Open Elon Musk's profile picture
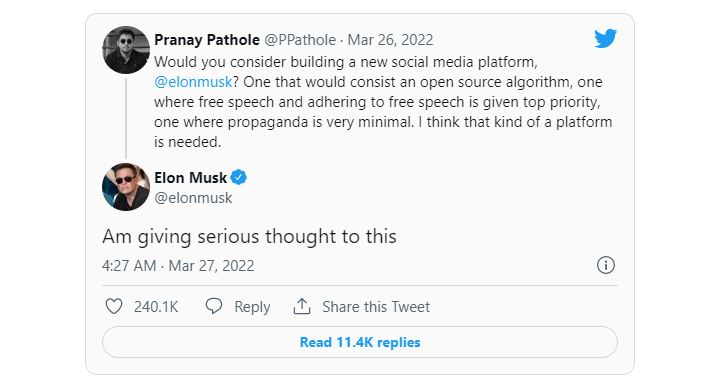This screenshot has height=390, width=721. pos(126,187)
